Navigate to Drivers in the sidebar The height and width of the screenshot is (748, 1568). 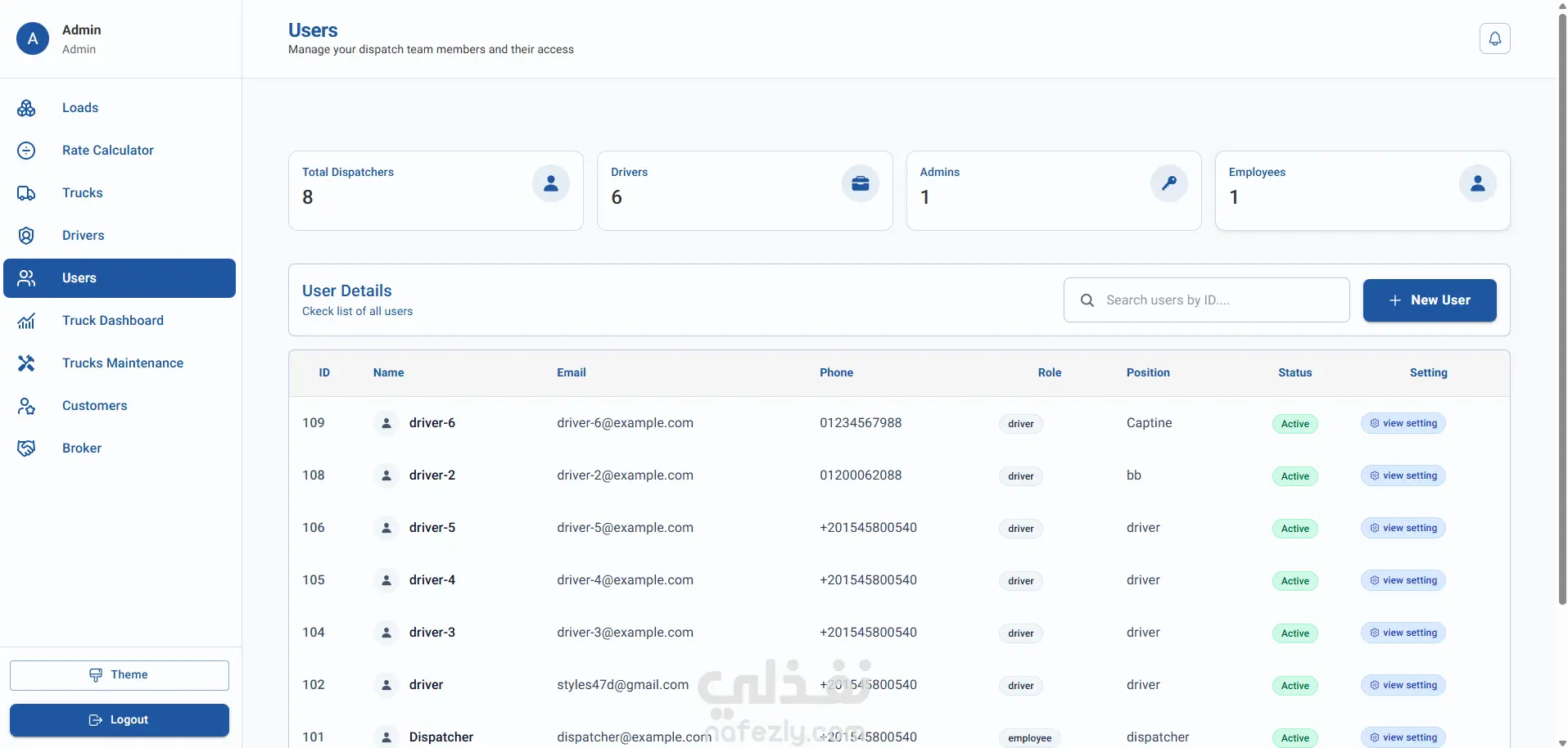click(120, 236)
